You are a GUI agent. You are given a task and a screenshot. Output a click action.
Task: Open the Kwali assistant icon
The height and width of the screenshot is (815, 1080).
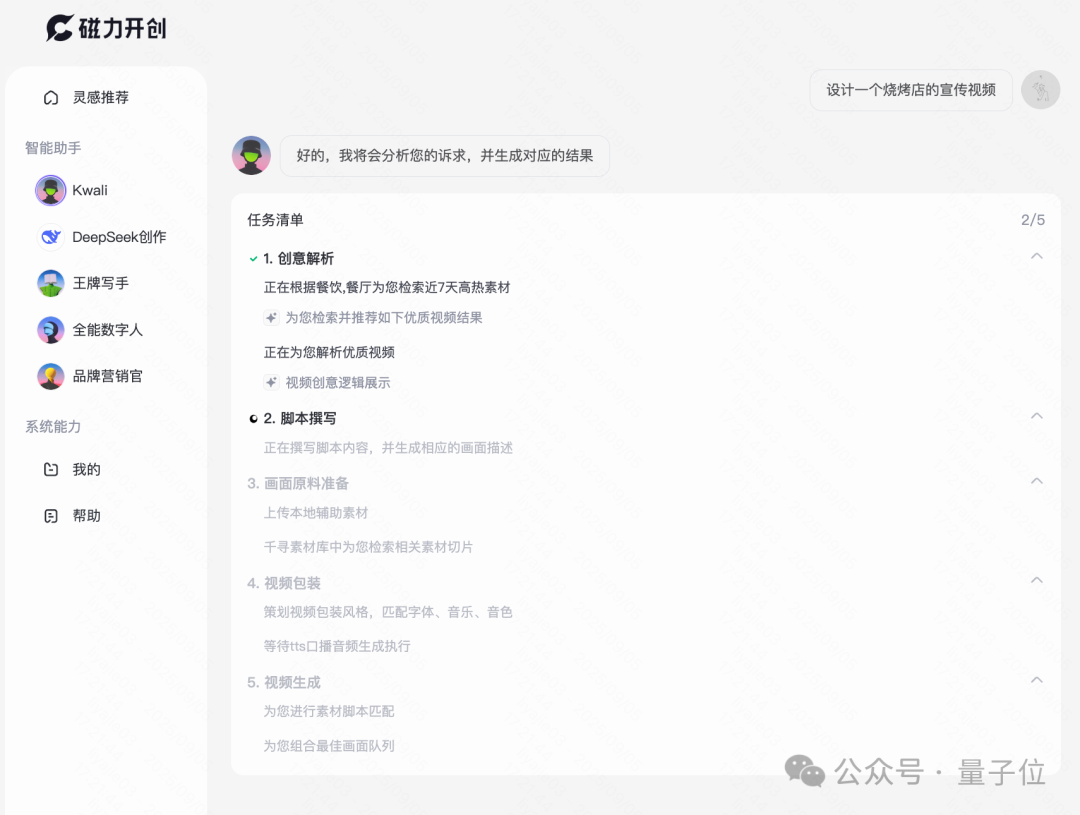(x=50, y=190)
